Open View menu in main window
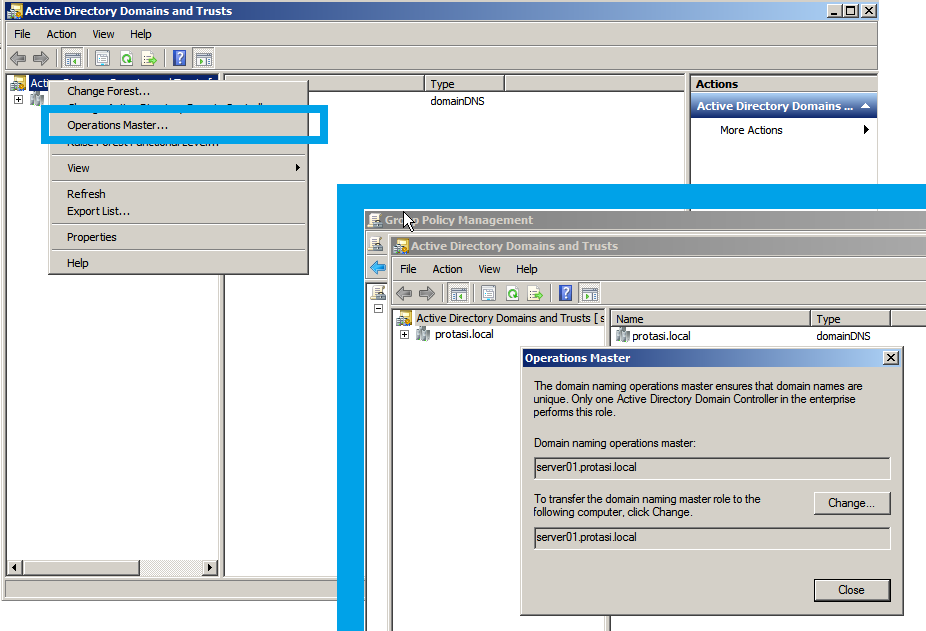 (103, 34)
